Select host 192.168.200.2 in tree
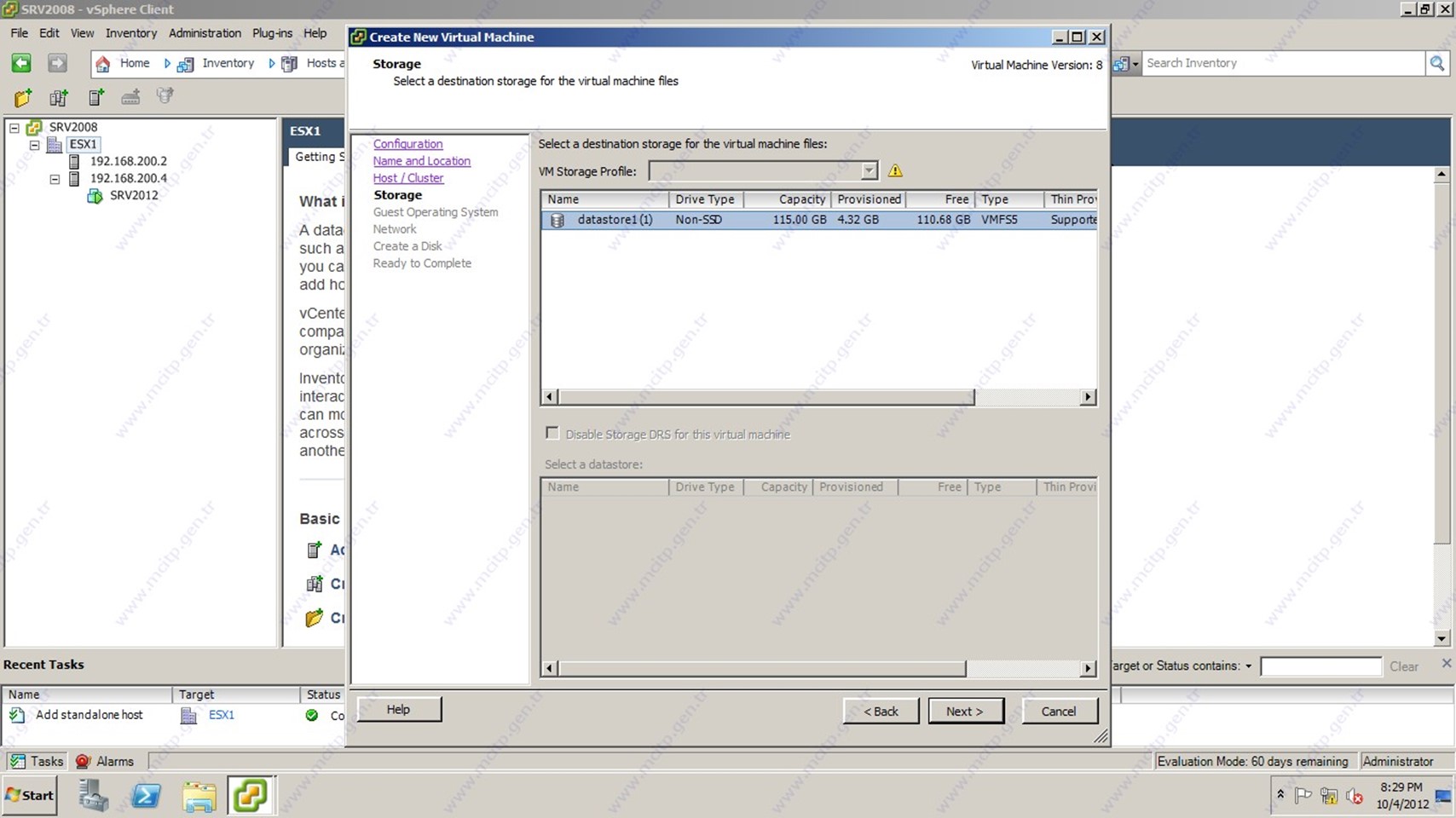 pos(128,161)
